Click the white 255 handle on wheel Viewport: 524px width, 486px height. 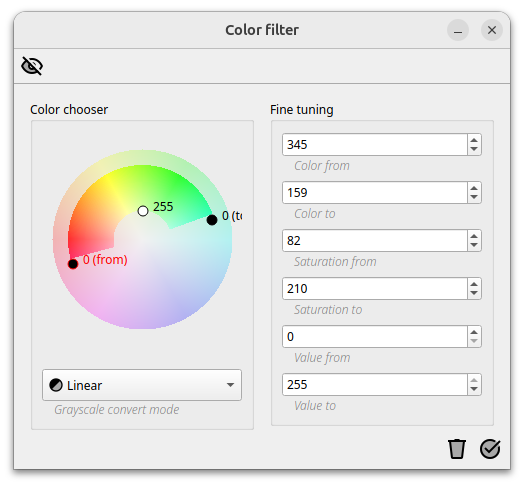143,211
